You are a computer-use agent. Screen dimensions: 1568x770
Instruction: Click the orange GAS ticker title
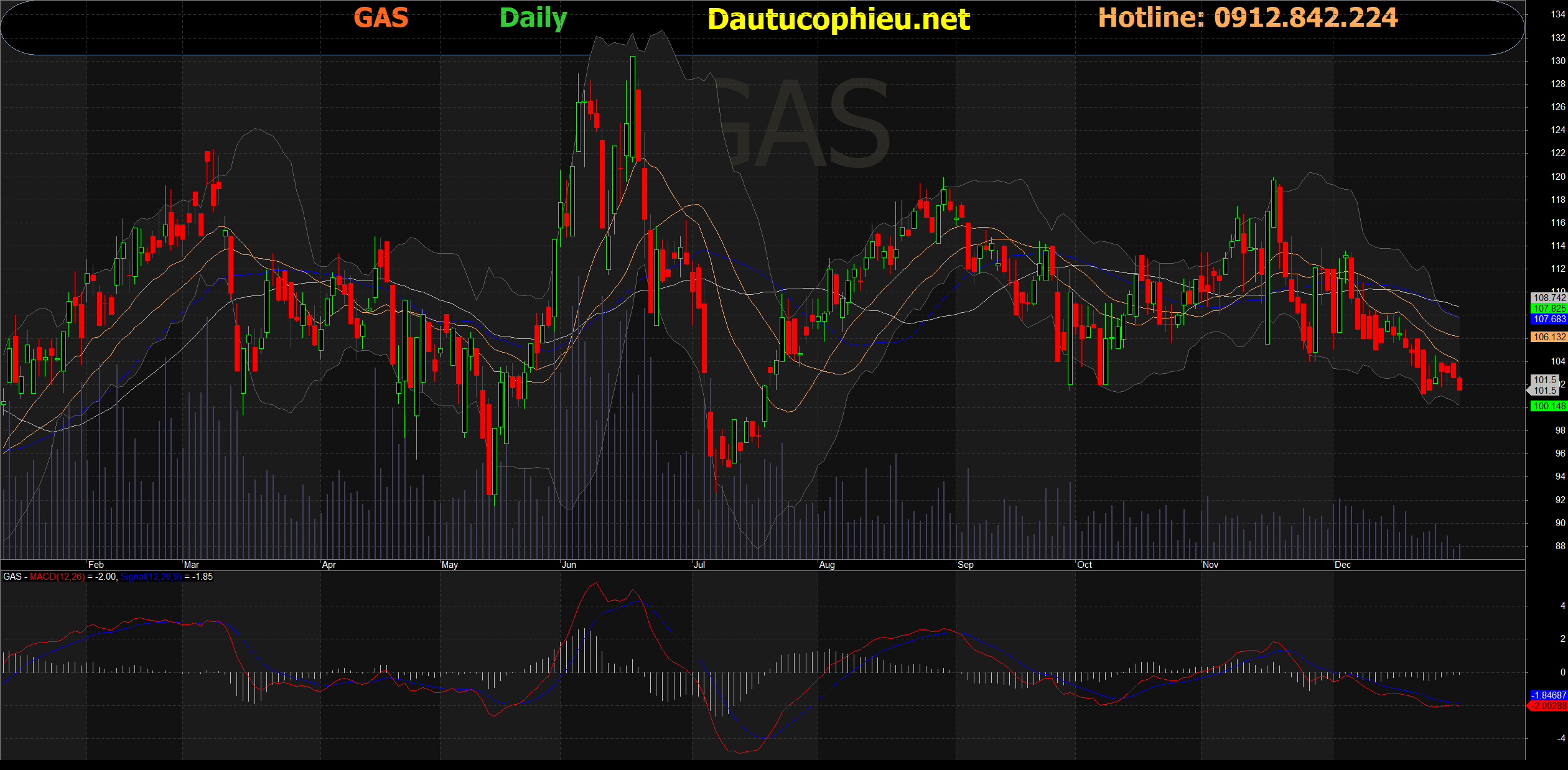[x=381, y=18]
